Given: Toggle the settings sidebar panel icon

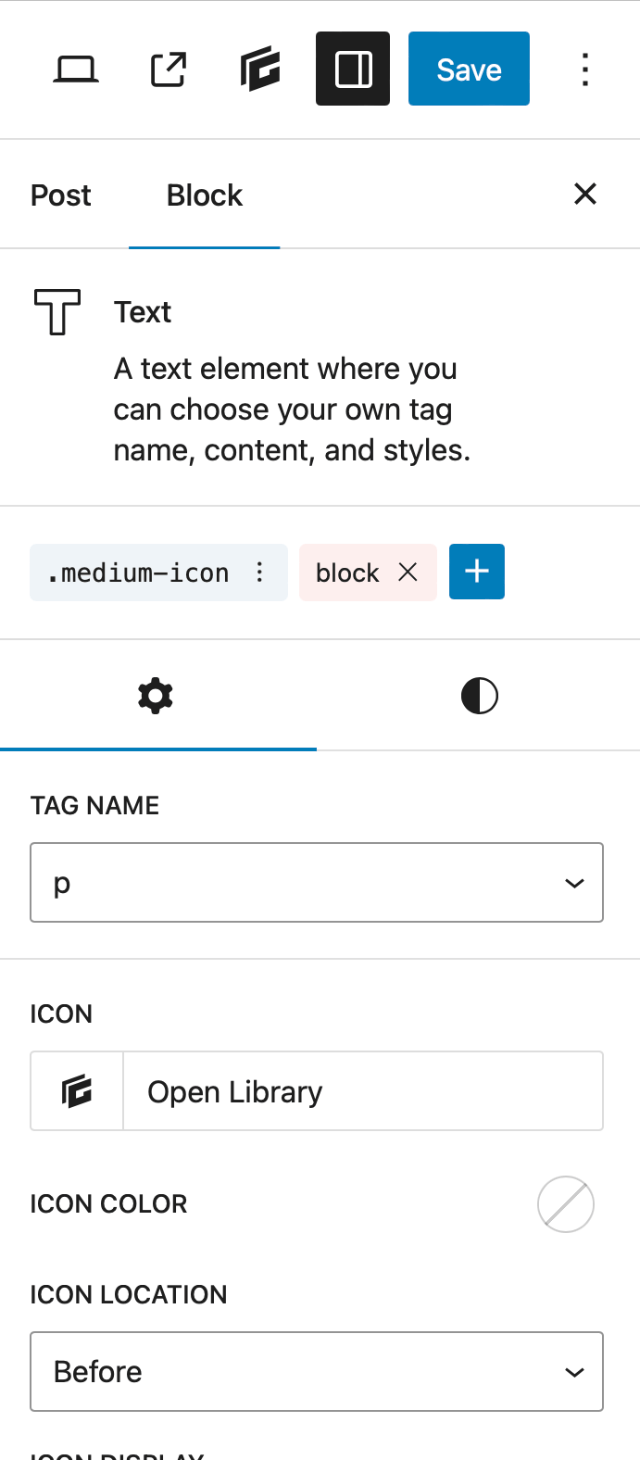Looking at the screenshot, I should [x=353, y=69].
